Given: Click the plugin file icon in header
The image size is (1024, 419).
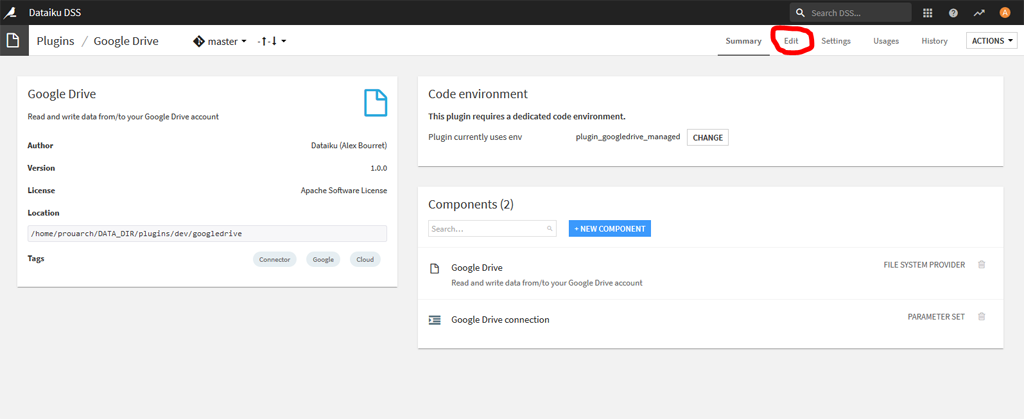Looking at the screenshot, I should (13, 40).
